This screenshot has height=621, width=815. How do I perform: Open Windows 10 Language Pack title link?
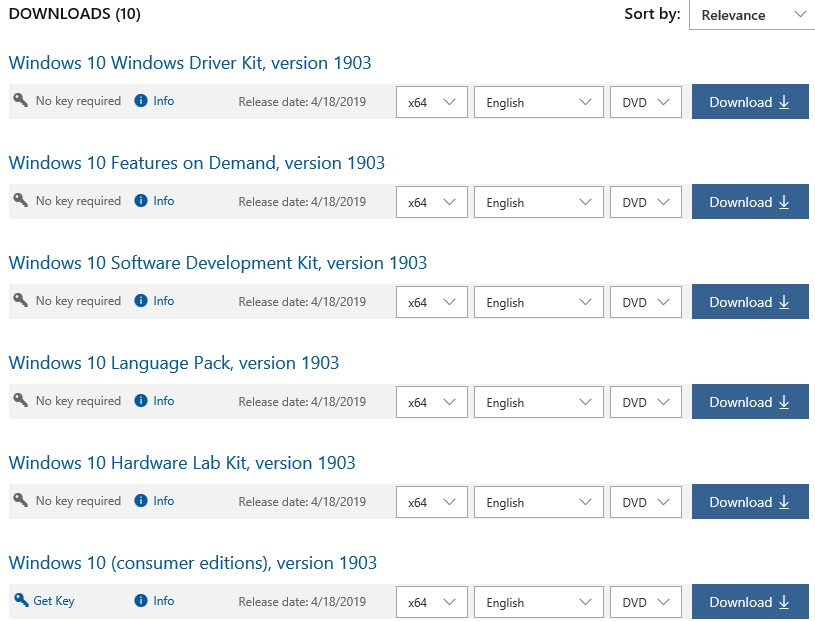[x=174, y=363]
